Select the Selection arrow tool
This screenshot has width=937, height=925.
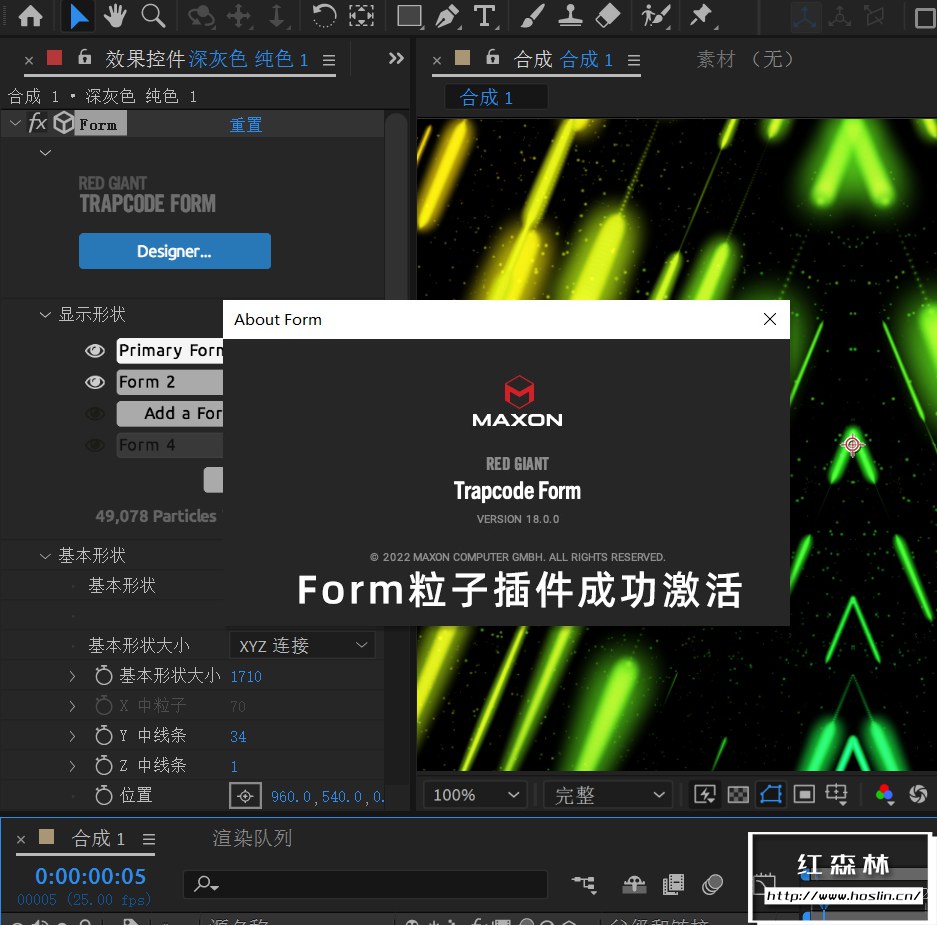(x=78, y=16)
